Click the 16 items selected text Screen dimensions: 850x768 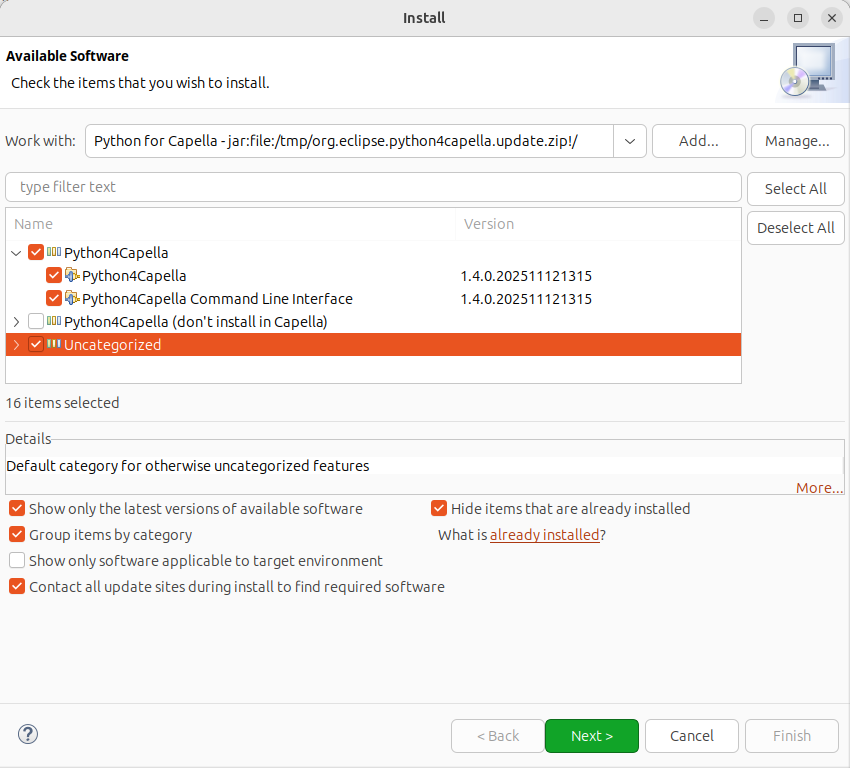point(62,403)
